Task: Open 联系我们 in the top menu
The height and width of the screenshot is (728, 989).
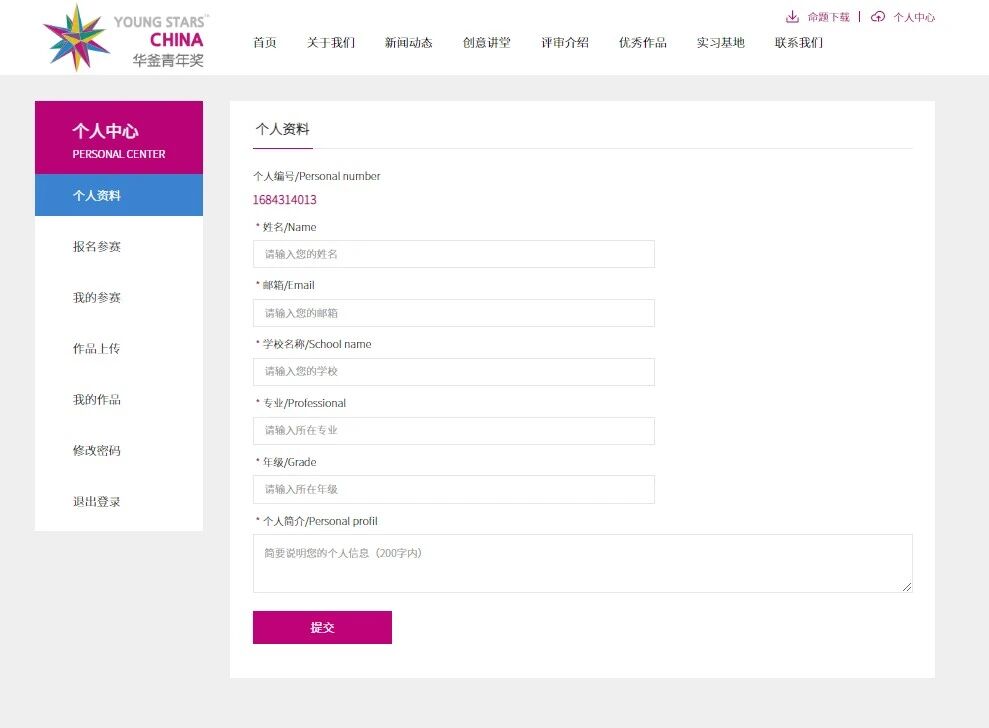Action: 799,43
